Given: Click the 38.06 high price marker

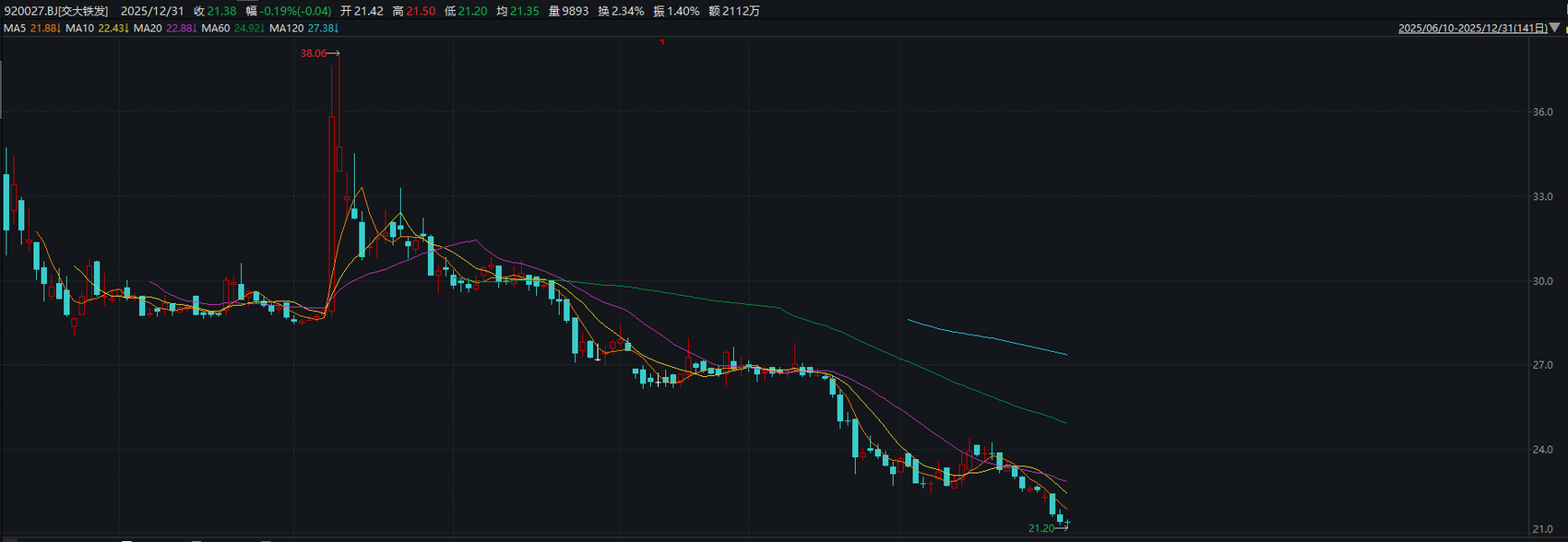Looking at the screenshot, I should pos(313,53).
